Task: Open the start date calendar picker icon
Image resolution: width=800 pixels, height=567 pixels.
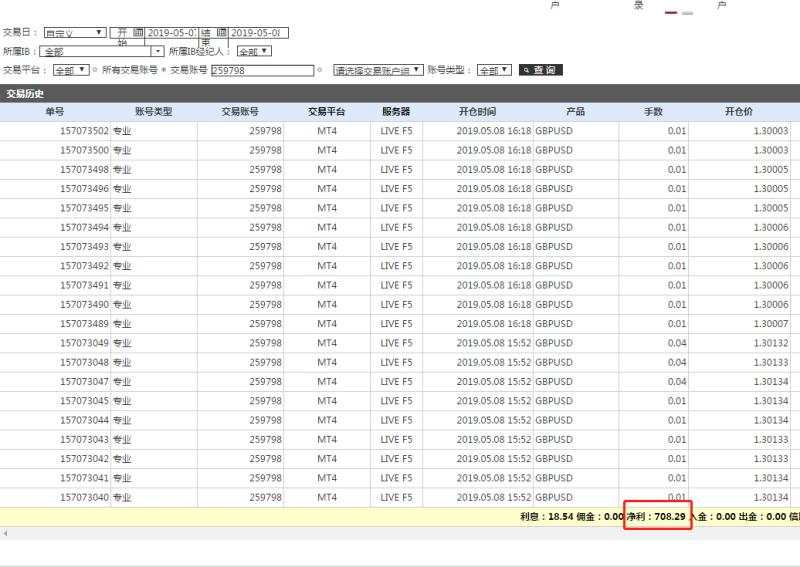Action: pyautogui.click(x=138, y=33)
